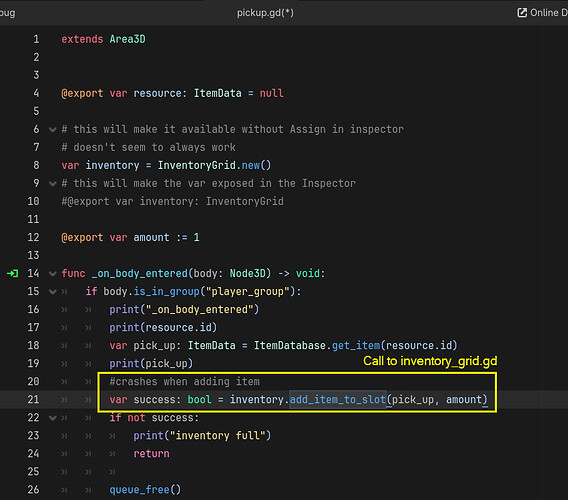The image size is (568, 500).
Task: Click the add_item_to_slot method call
Action: [338, 400]
